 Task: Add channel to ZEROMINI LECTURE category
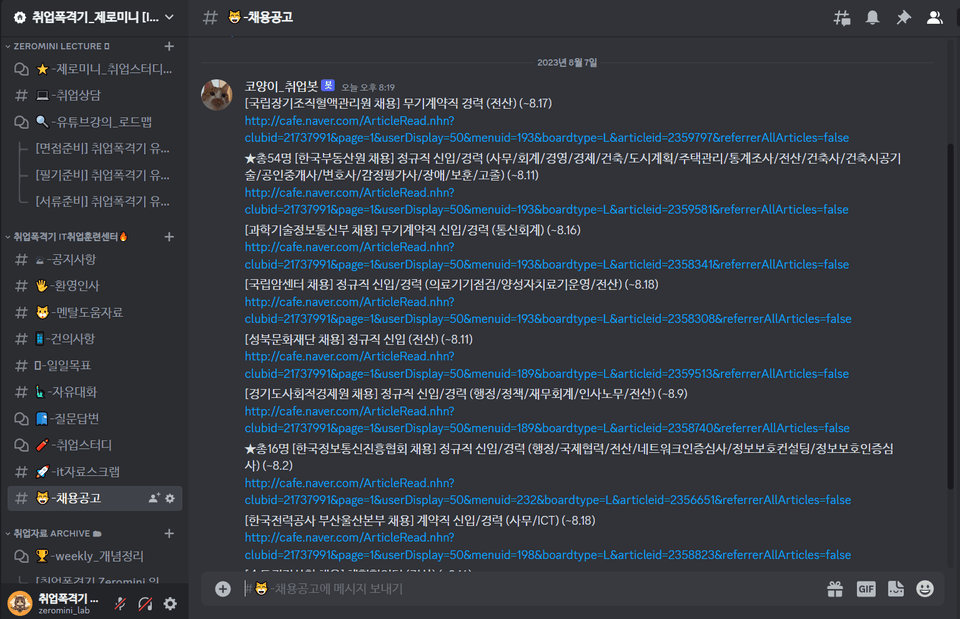click(x=170, y=46)
